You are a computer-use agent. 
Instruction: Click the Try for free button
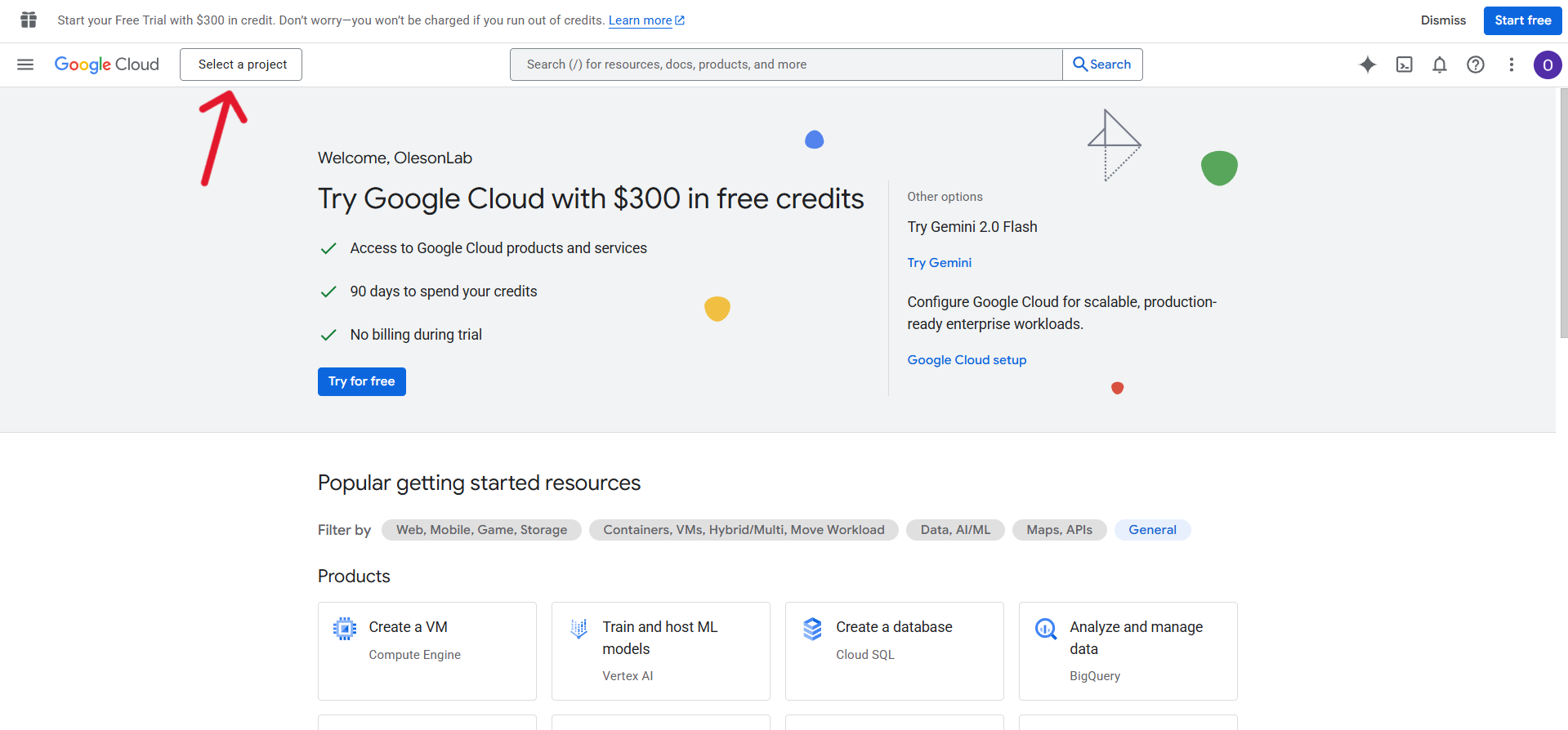coord(361,381)
